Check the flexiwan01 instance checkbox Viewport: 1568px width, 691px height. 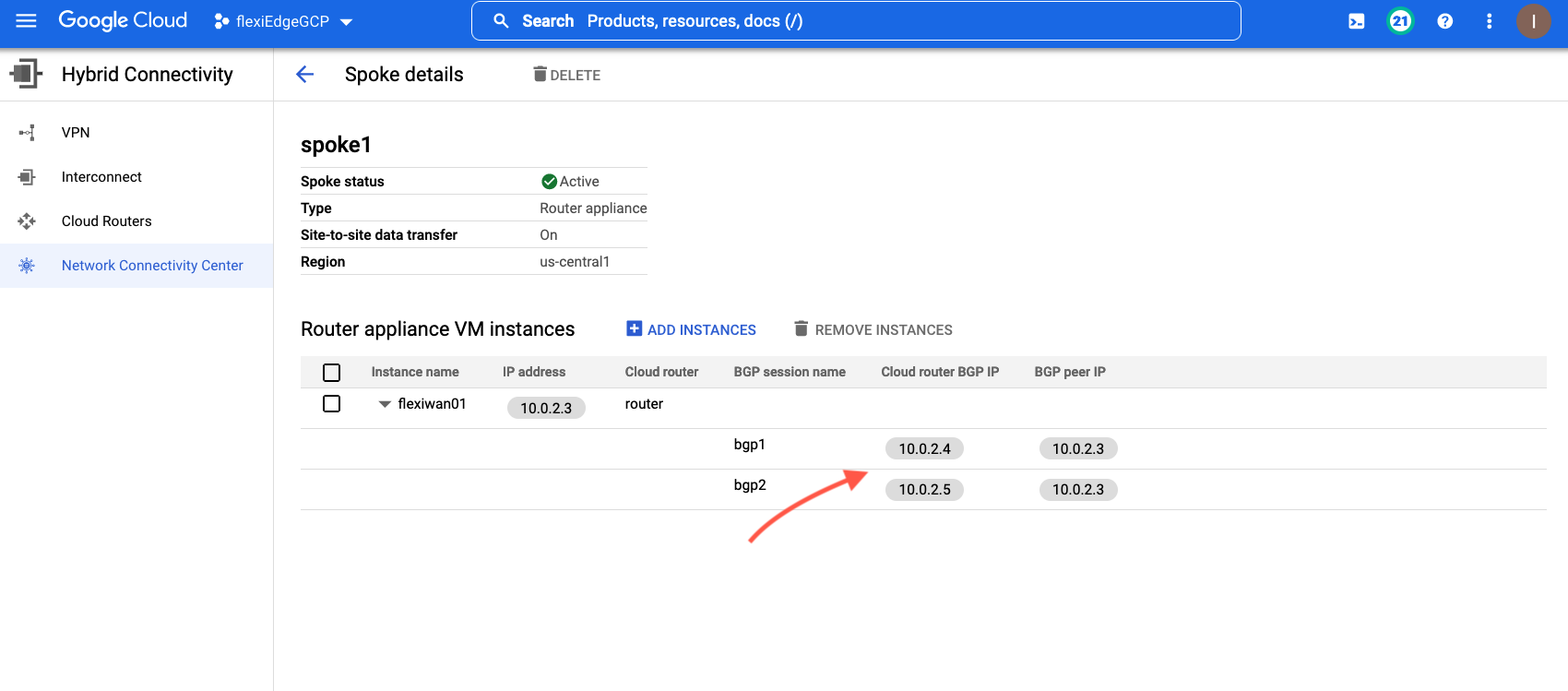coord(332,404)
